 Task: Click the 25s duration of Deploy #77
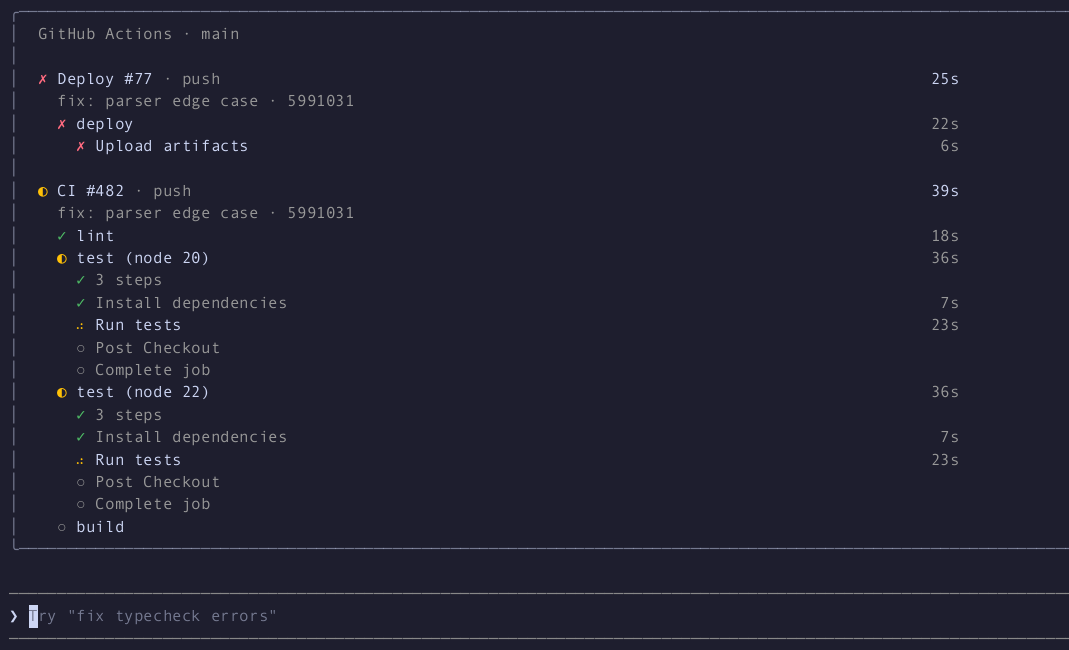coord(945,79)
